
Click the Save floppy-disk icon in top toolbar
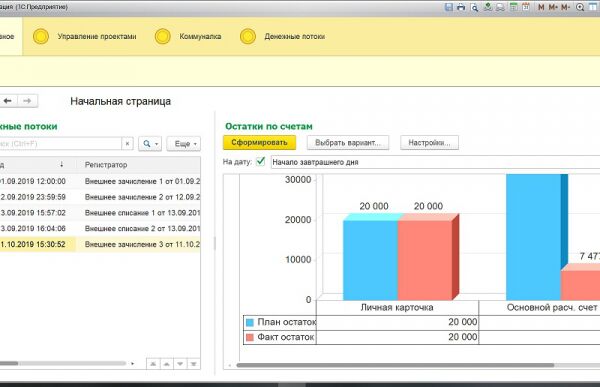coord(448,7)
